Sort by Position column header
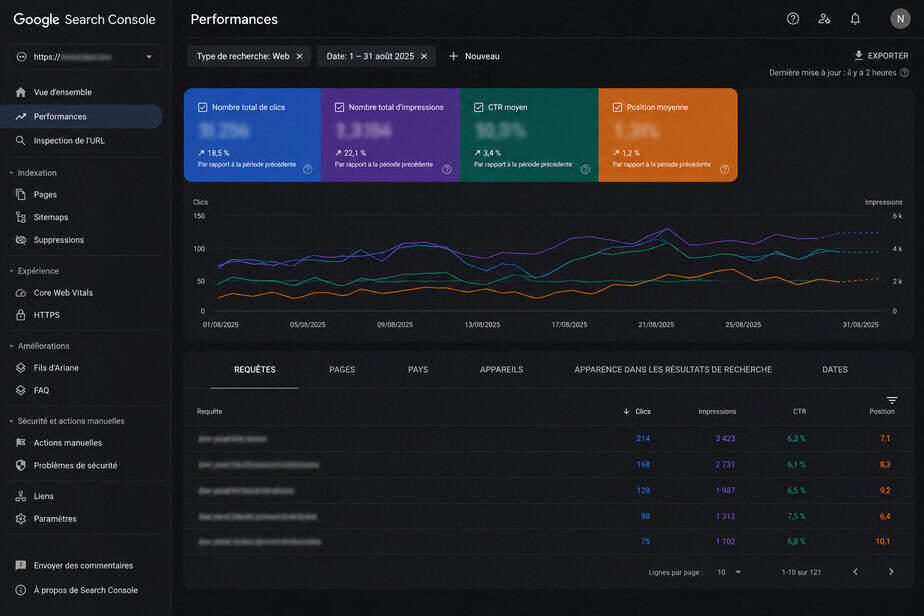Screen dimensions: 924x616 click(x=882, y=411)
